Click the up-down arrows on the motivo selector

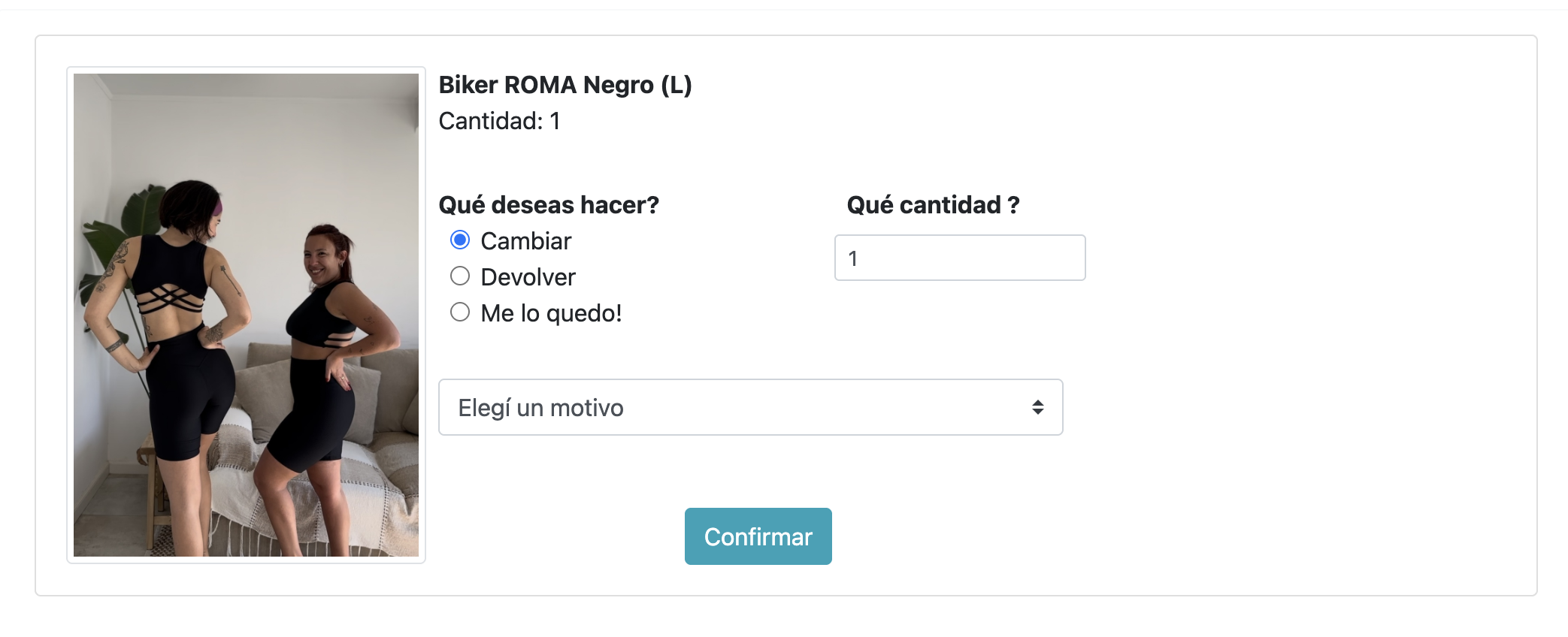click(x=1037, y=407)
